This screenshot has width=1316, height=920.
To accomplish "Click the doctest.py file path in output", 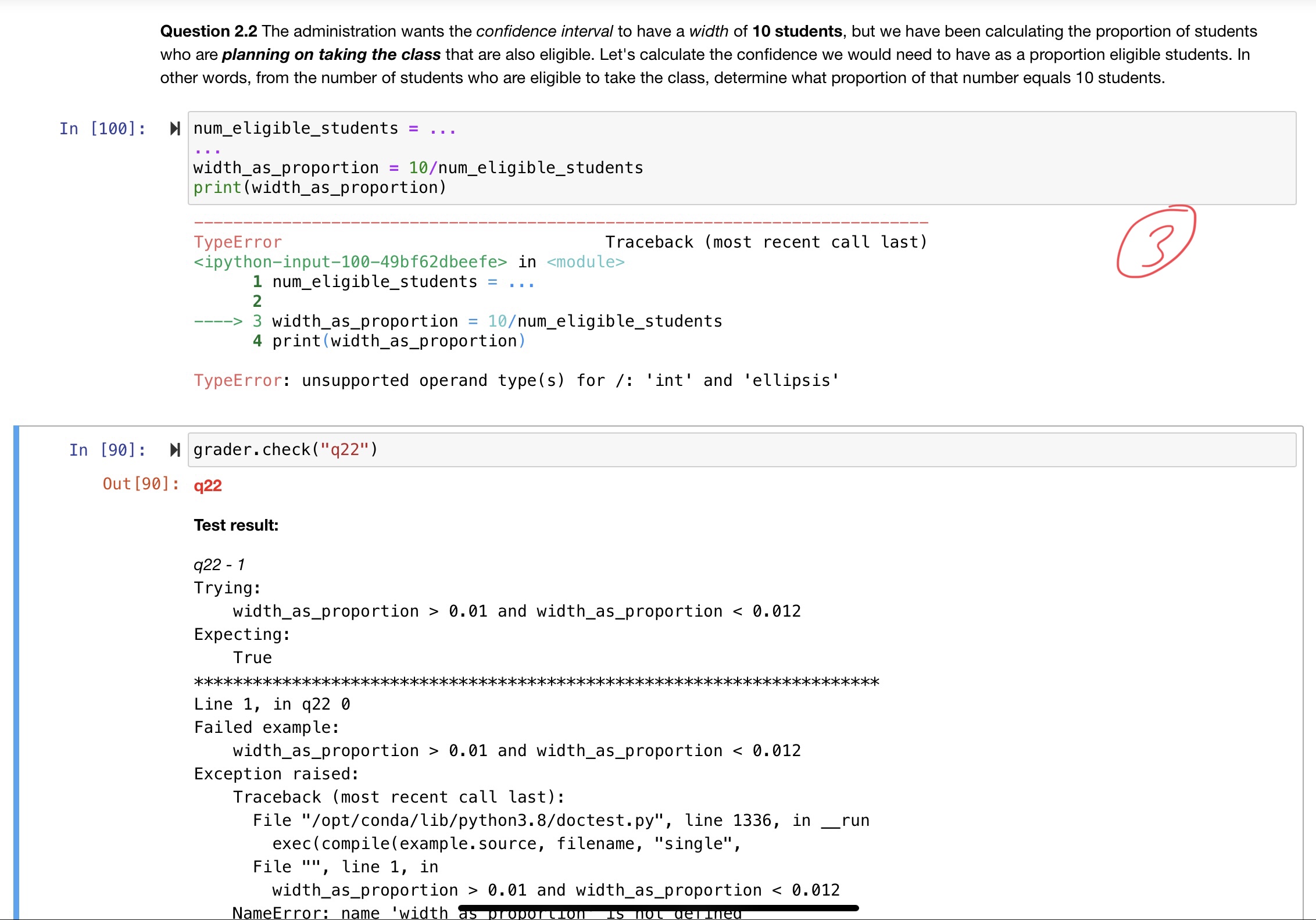I will click(x=484, y=819).
